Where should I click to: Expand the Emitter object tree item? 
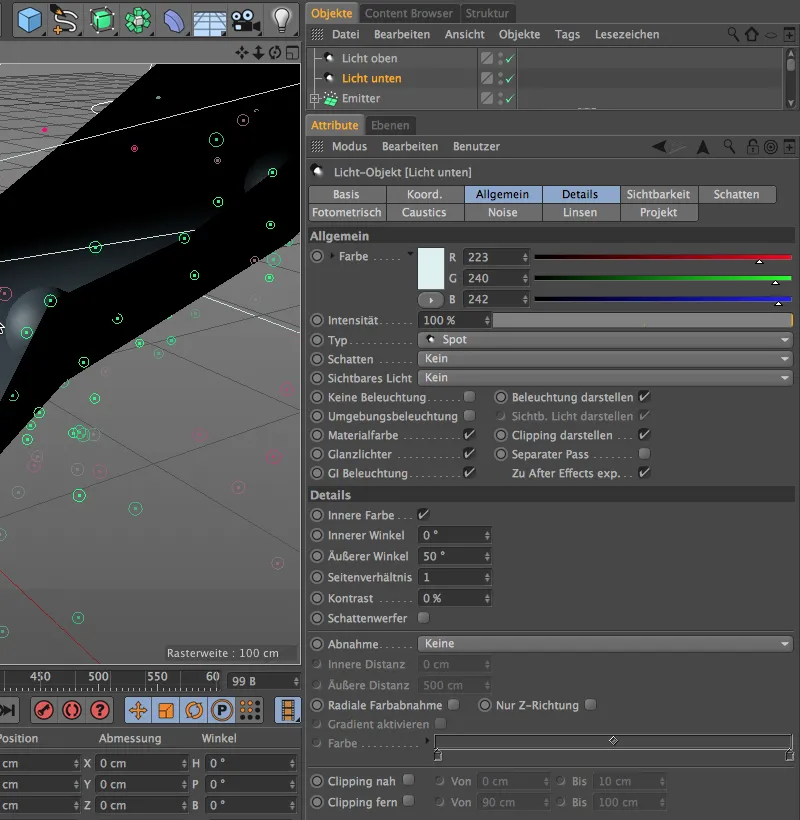coord(315,99)
